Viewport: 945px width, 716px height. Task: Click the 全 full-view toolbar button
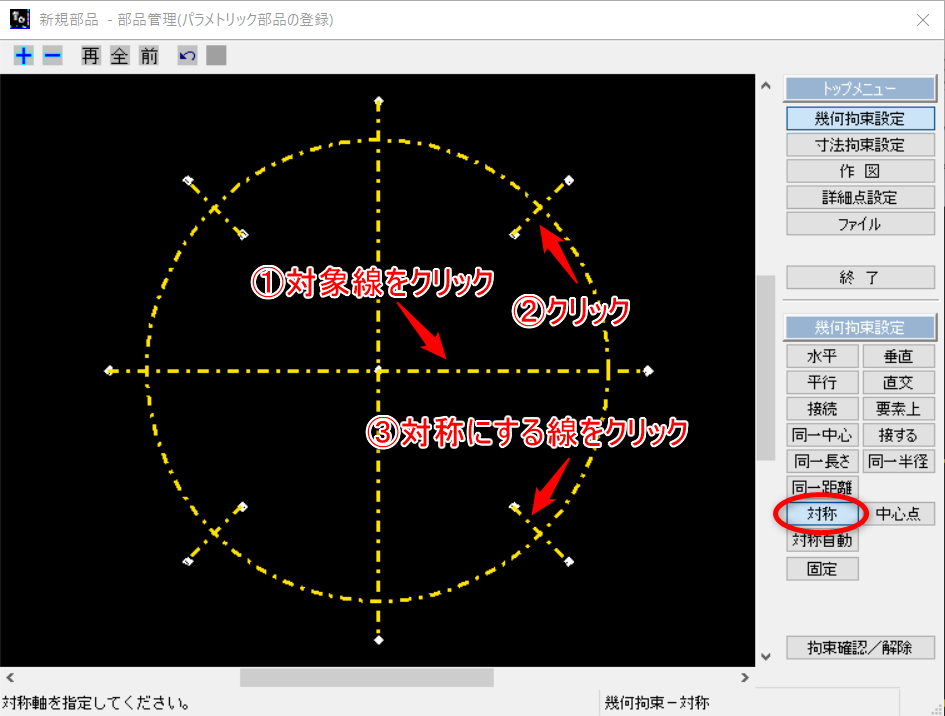point(119,56)
